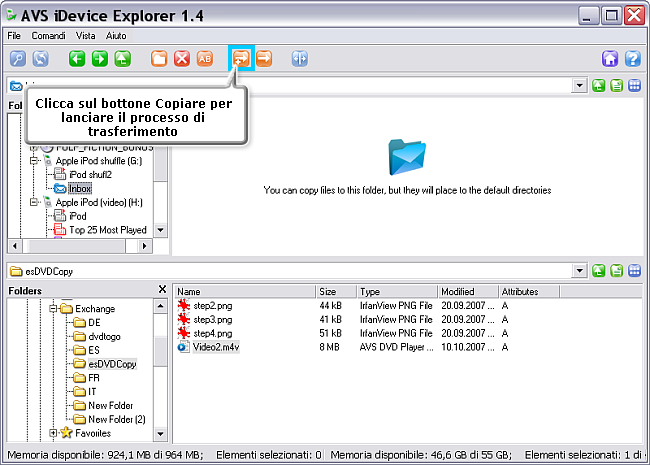
Task: Select the New Folder (2) item
Action: (x=117, y=419)
